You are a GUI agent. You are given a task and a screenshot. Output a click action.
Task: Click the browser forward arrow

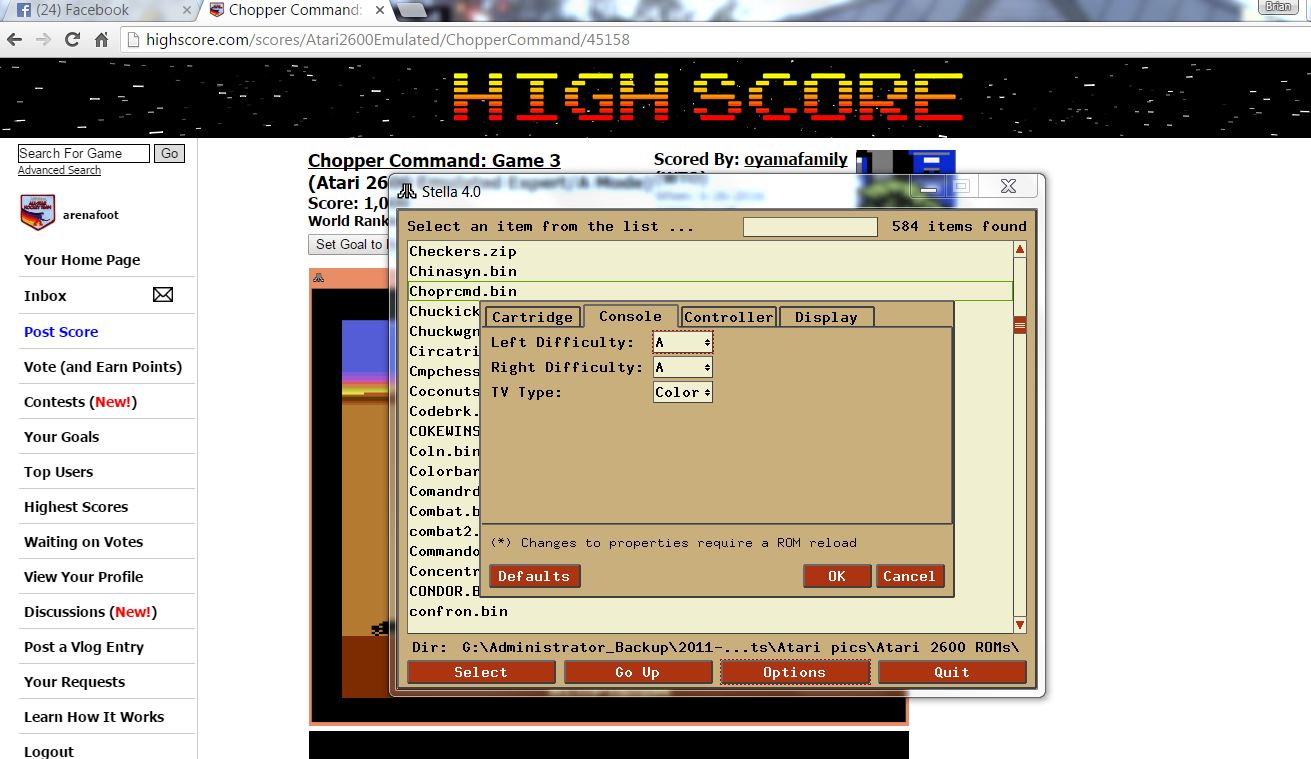click(43, 40)
